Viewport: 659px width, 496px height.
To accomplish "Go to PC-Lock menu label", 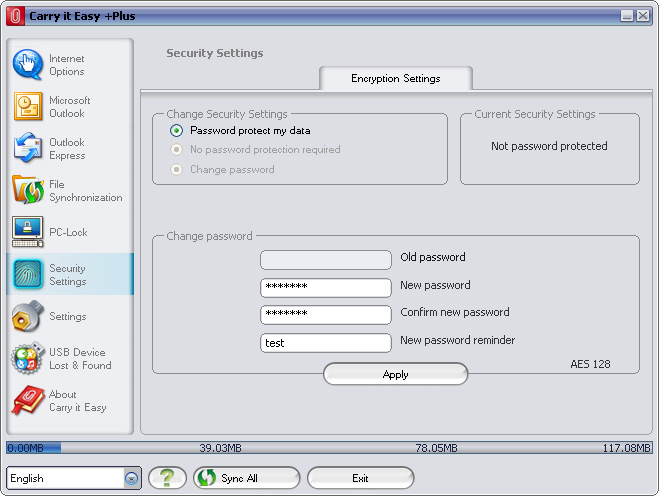I will [68, 232].
